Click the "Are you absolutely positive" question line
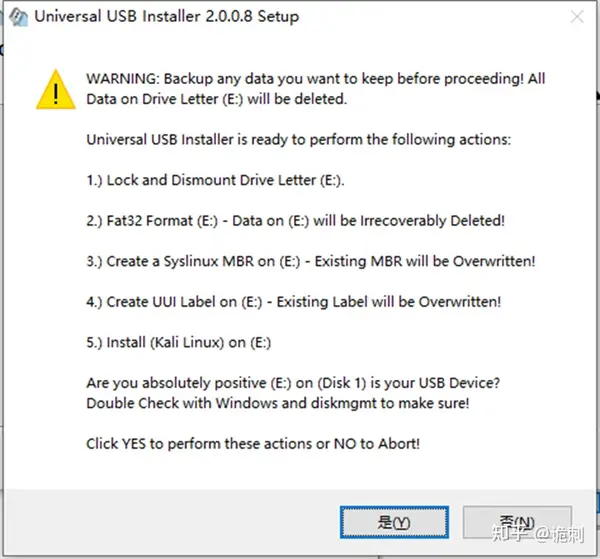The height and width of the screenshot is (559, 600). pos(293,383)
